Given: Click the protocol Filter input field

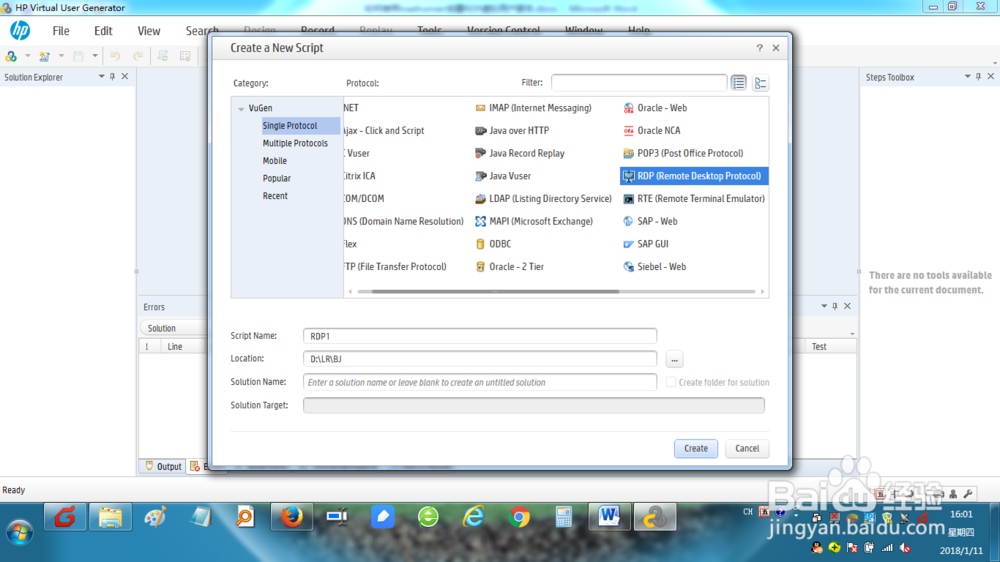Looking at the screenshot, I should tap(639, 83).
